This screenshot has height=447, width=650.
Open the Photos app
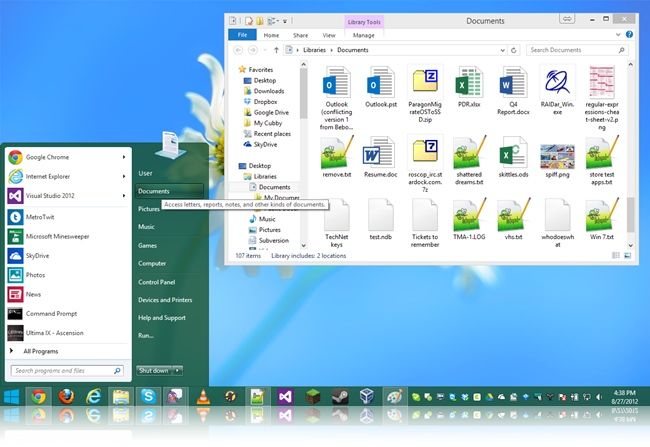tap(68, 275)
